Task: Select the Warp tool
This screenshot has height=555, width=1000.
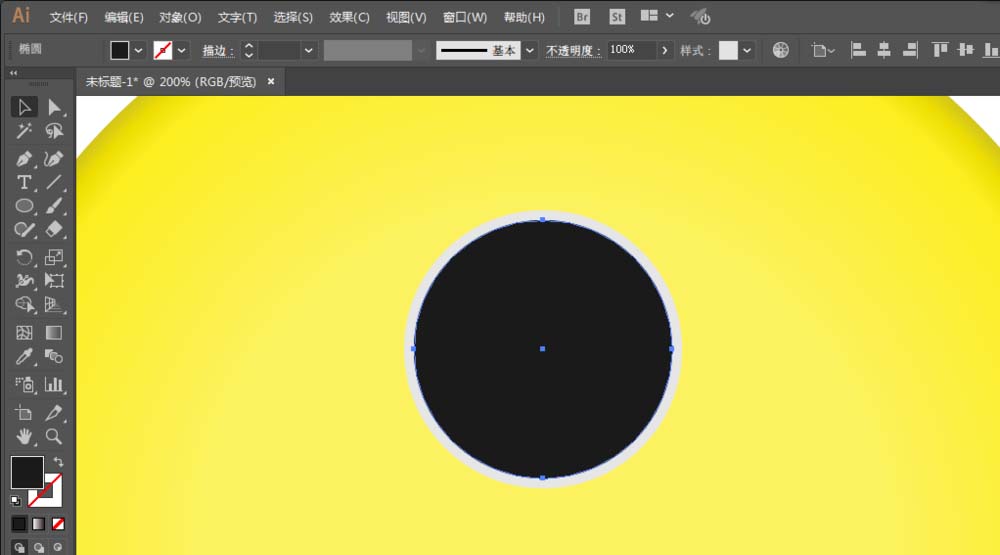Action: click(24, 281)
